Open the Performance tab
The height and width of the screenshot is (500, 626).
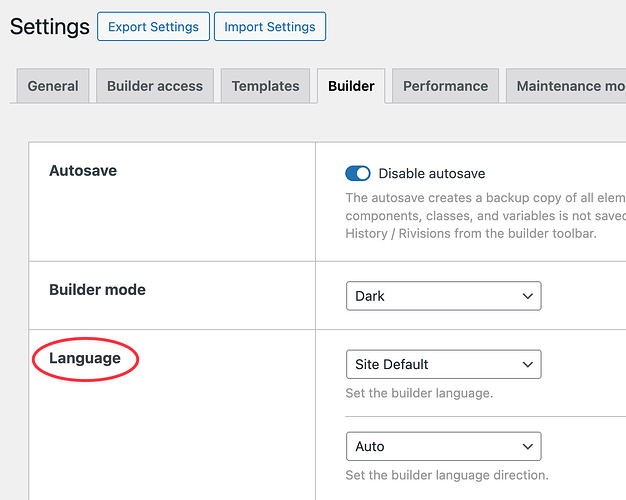click(x=445, y=86)
